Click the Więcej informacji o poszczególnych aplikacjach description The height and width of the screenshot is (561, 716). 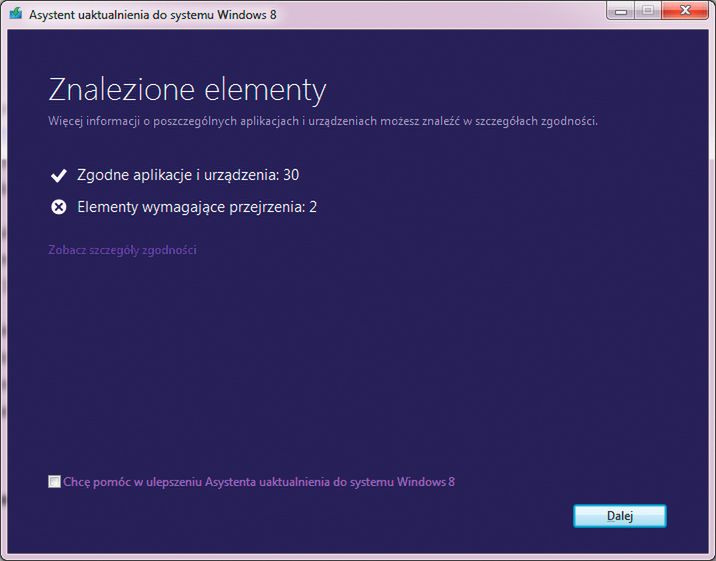[323, 121]
